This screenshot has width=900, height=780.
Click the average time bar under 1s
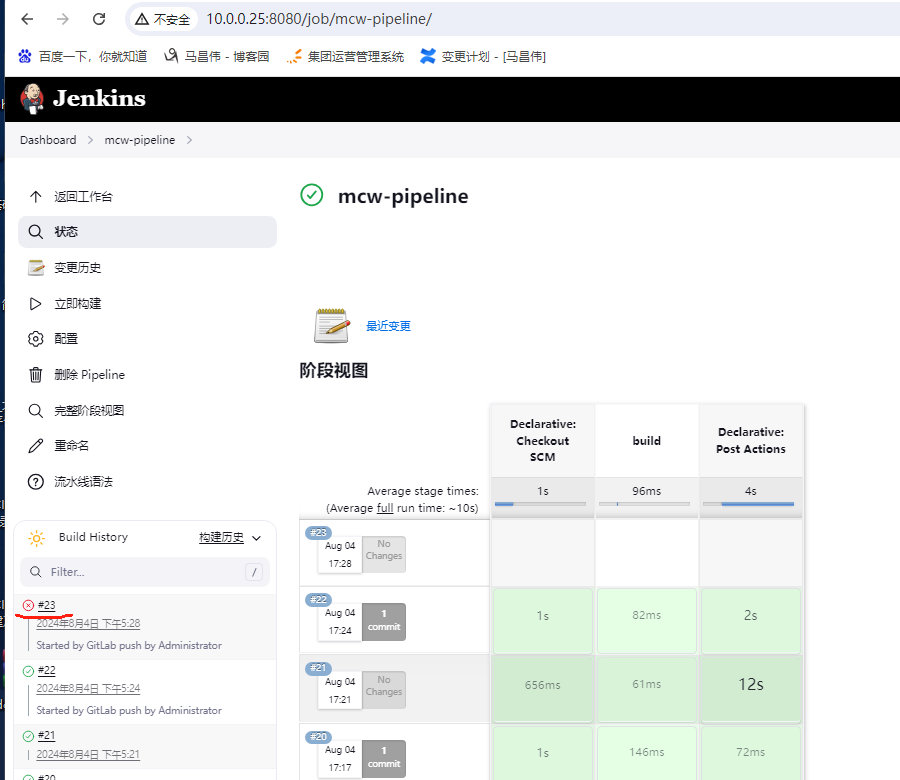(x=540, y=504)
